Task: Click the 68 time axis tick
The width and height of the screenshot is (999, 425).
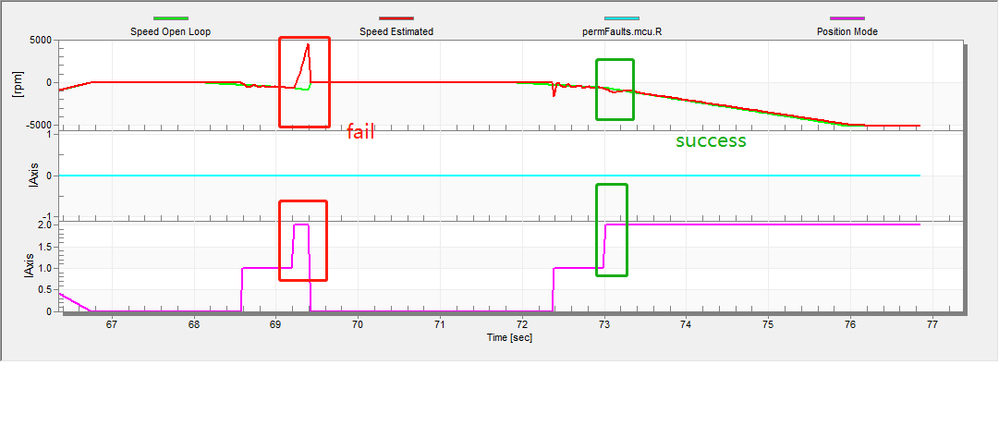Action: (194, 325)
